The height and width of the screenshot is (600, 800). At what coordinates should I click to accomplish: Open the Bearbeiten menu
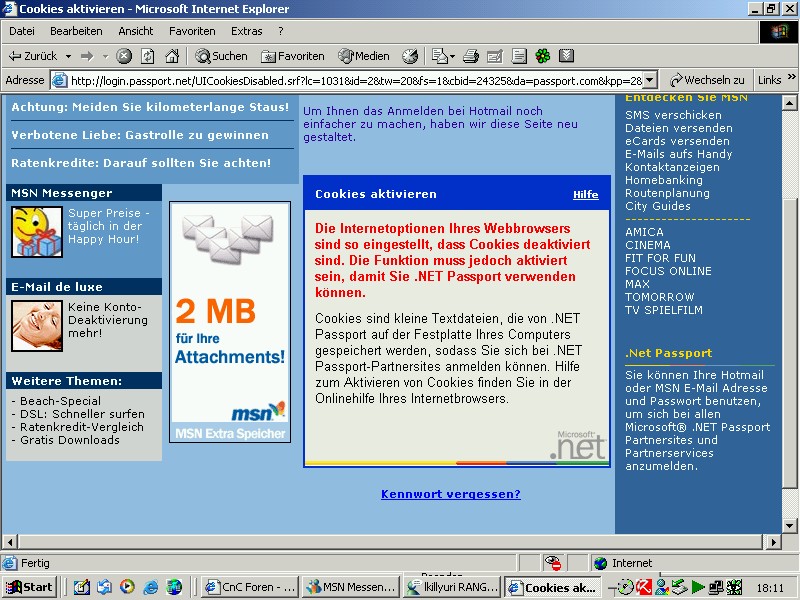pyautogui.click(x=76, y=31)
